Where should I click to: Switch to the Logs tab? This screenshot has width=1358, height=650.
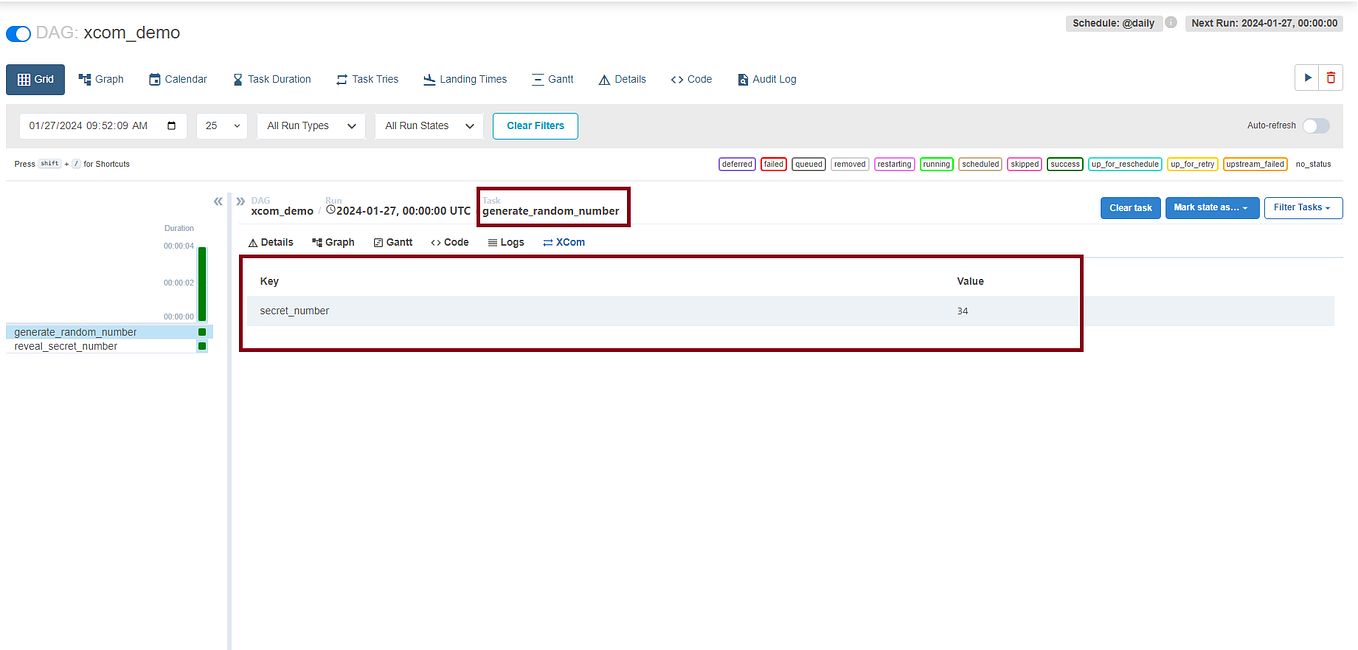(506, 242)
